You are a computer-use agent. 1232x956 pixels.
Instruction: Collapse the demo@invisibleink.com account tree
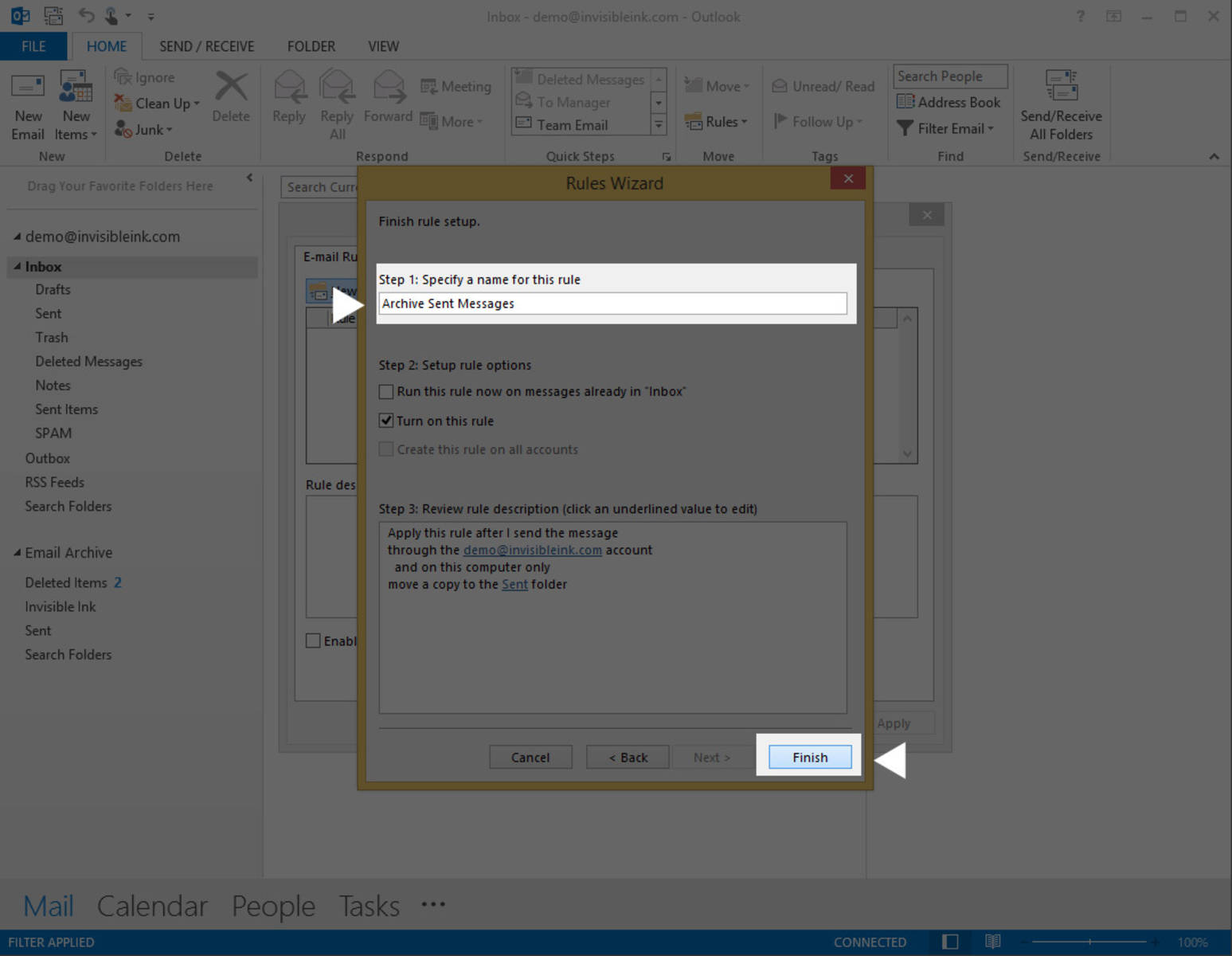[x=17, y=237]
